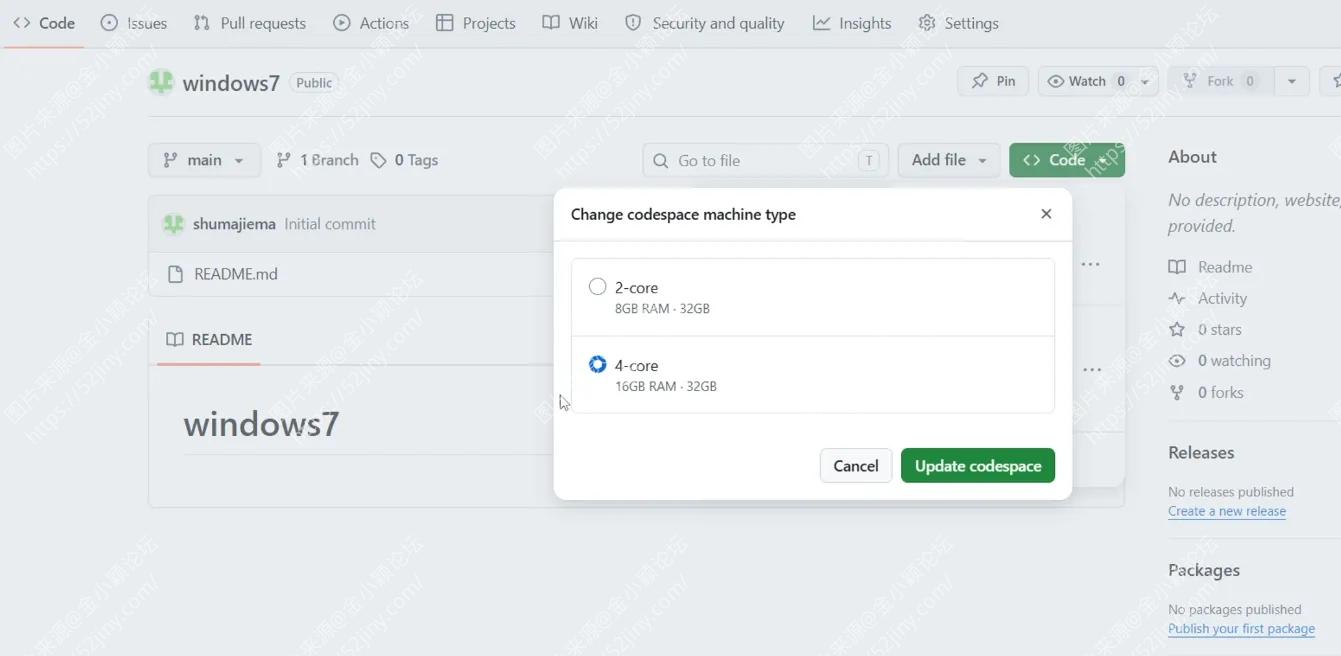
Task: Open the README.md file
Action: tap(236, 274)
